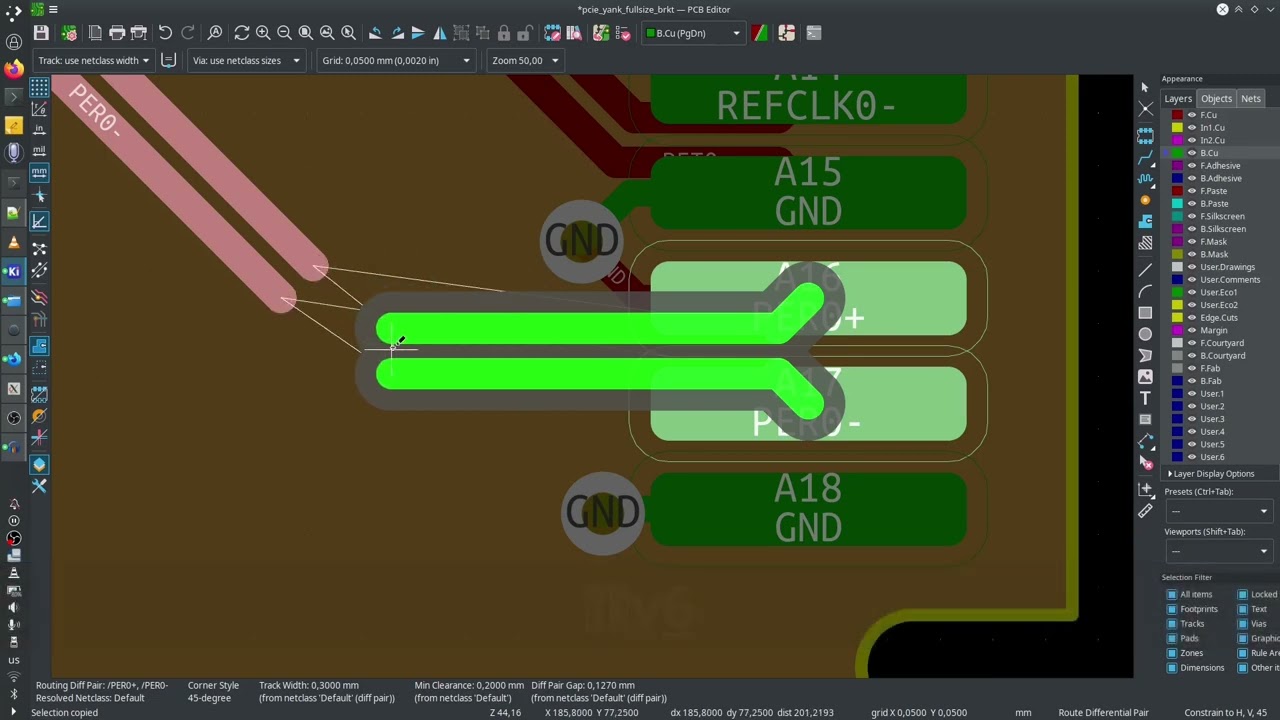The width and height of the screenshot is (1280, 720).
Task: Lock the selected items
Action: [504, 33]
